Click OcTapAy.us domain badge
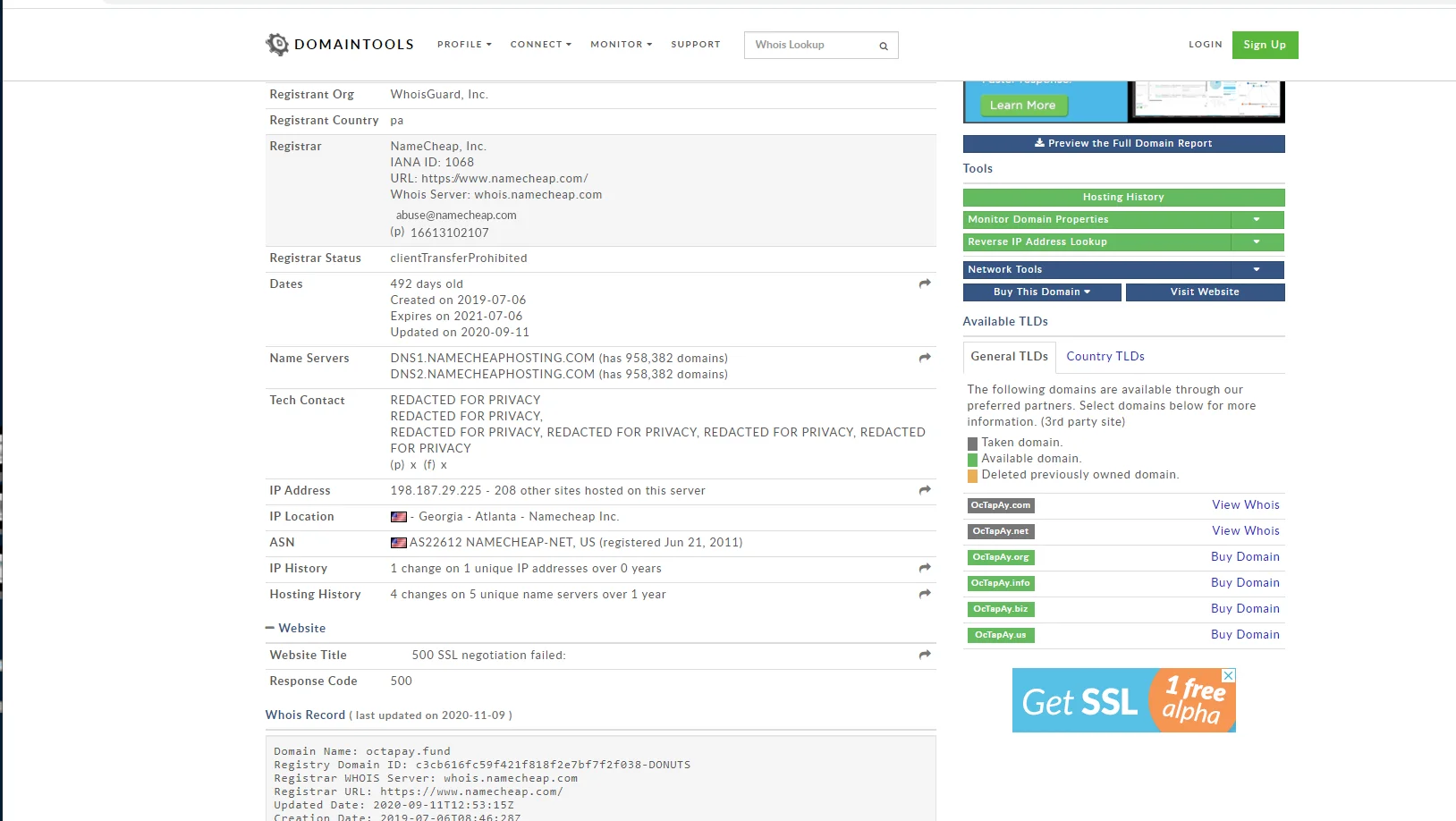Screen dimensions: 1456x821 [1001, 635]
